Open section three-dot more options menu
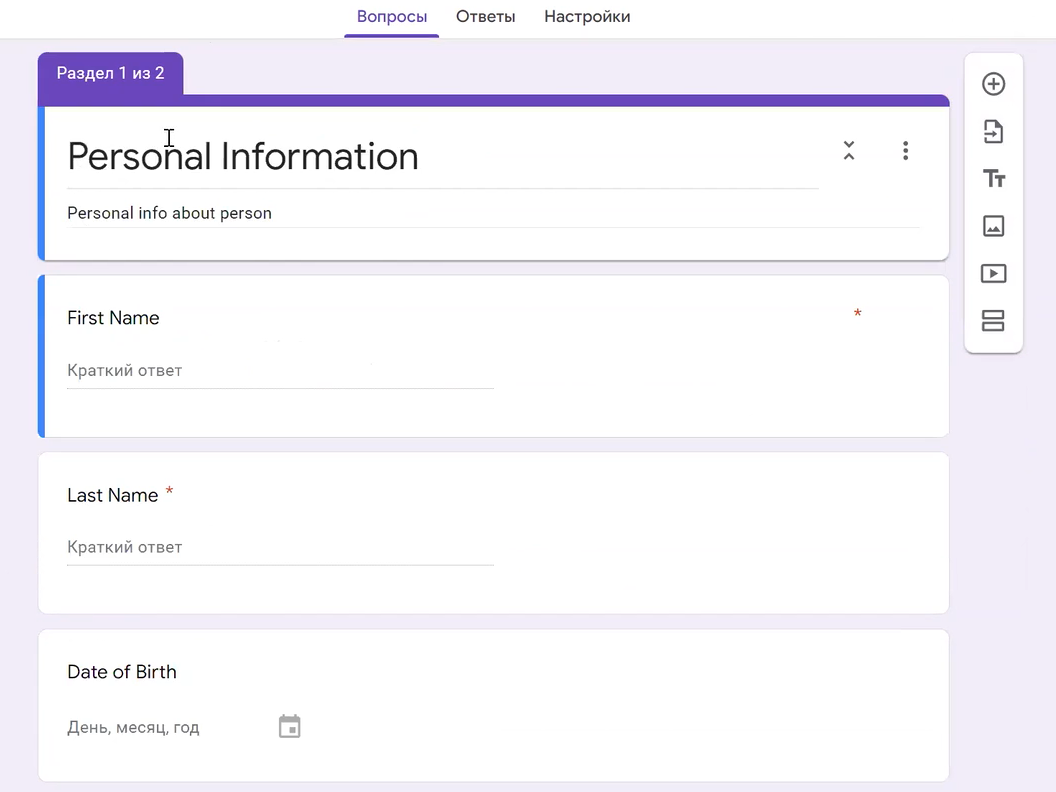The width and height of the screenshot is (1056, 792). tap(905, 151)
